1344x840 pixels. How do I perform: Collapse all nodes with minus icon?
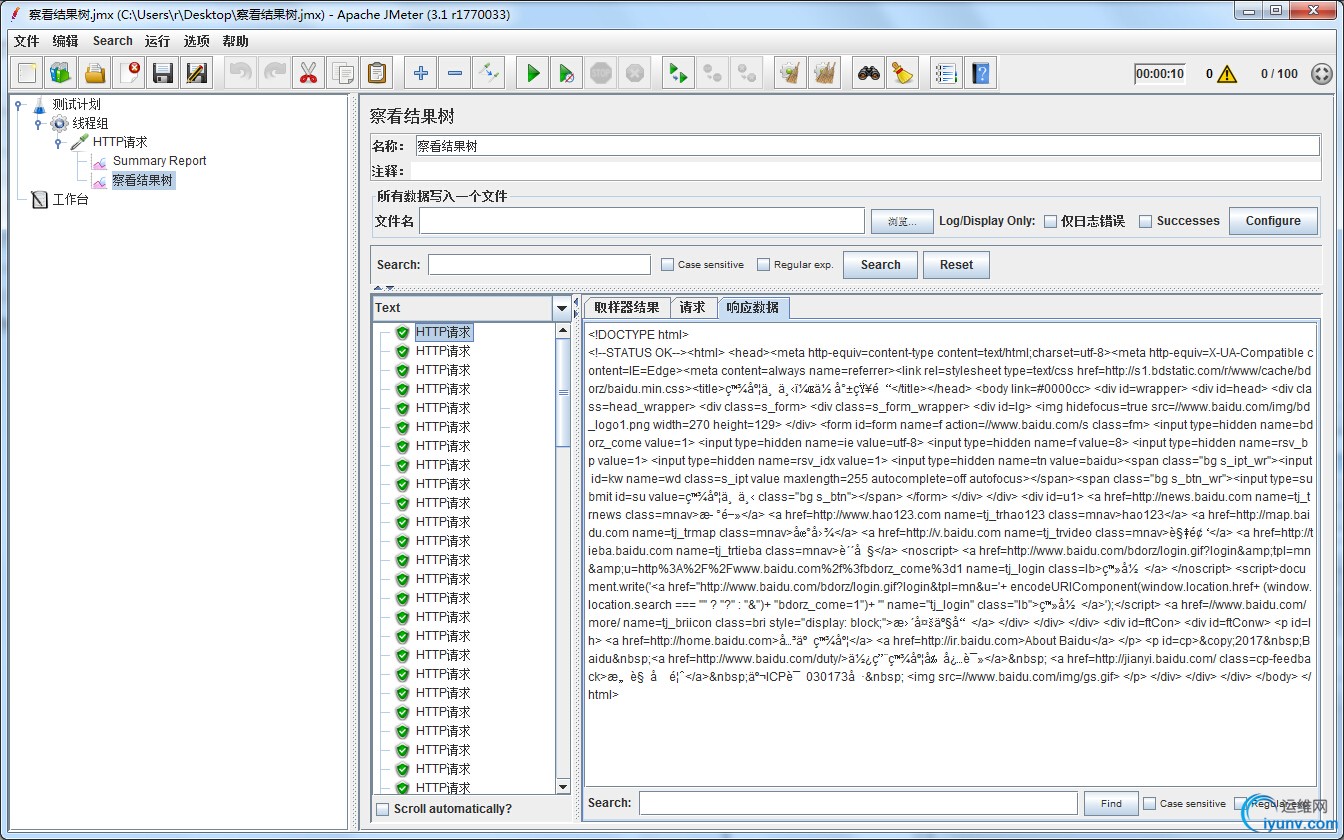click(x=454, y=73)
